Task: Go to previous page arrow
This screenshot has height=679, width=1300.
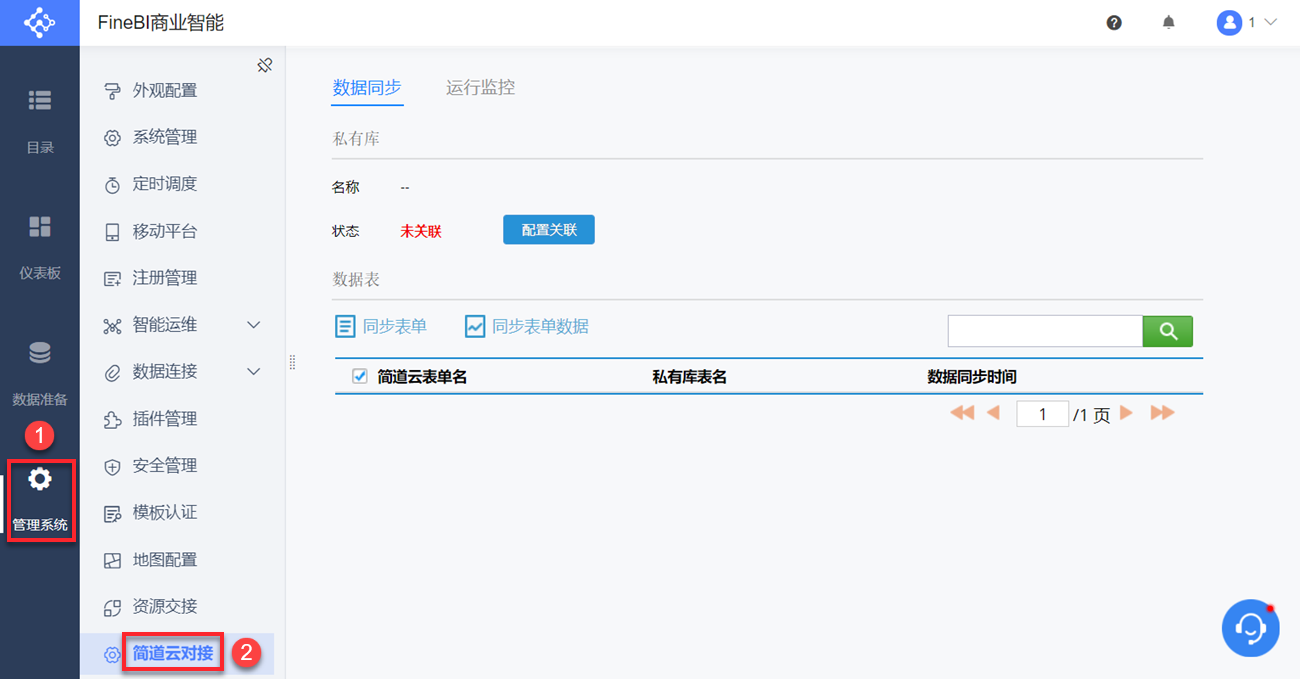Action: [993, 412]
